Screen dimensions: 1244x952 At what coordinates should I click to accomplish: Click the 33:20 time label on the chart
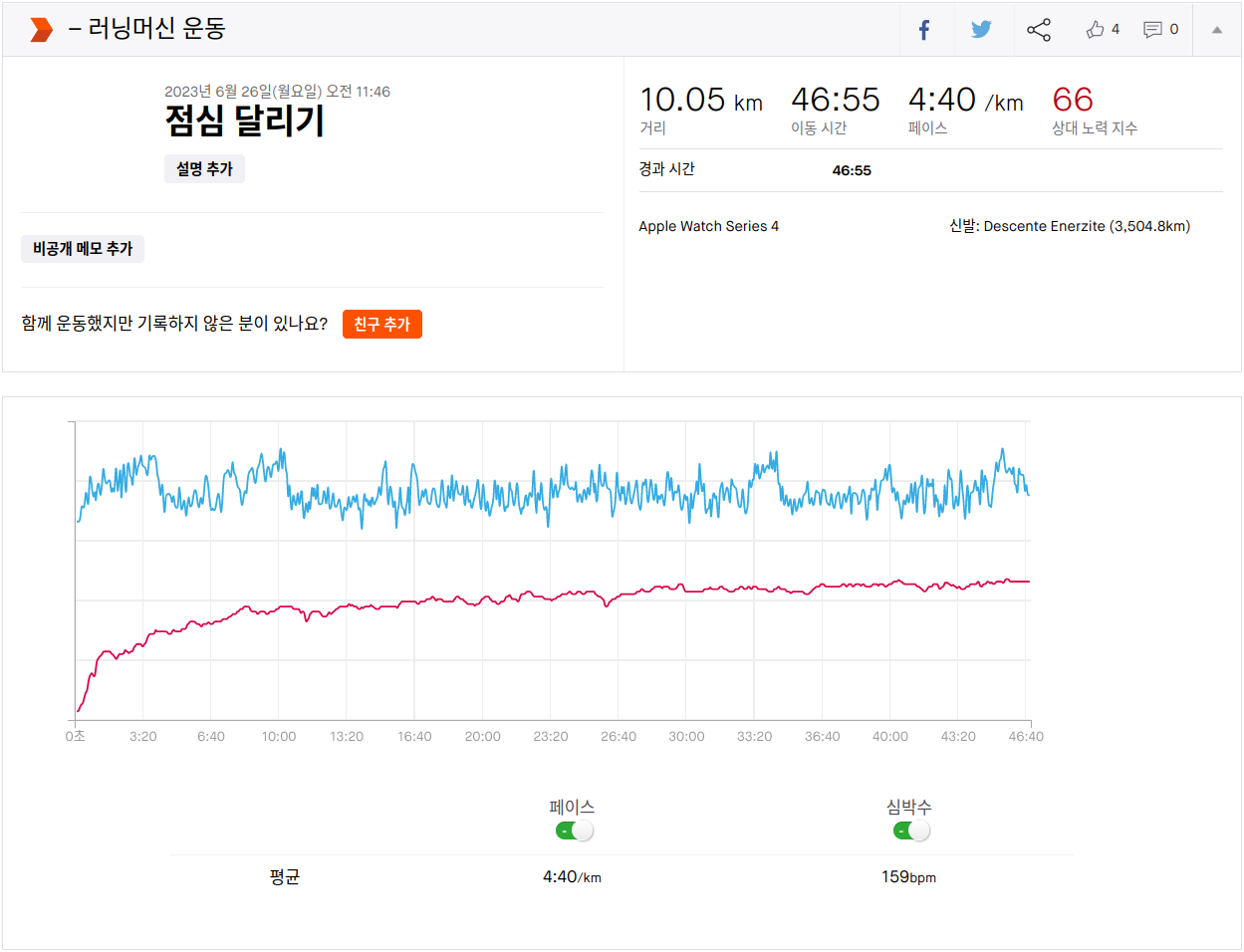754,737
